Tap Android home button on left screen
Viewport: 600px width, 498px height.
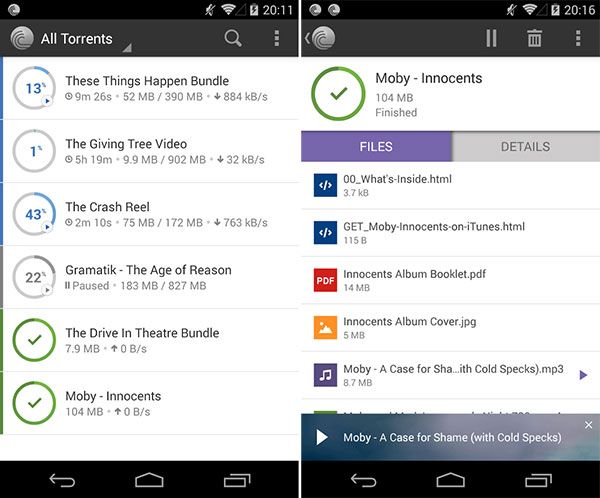149,480
